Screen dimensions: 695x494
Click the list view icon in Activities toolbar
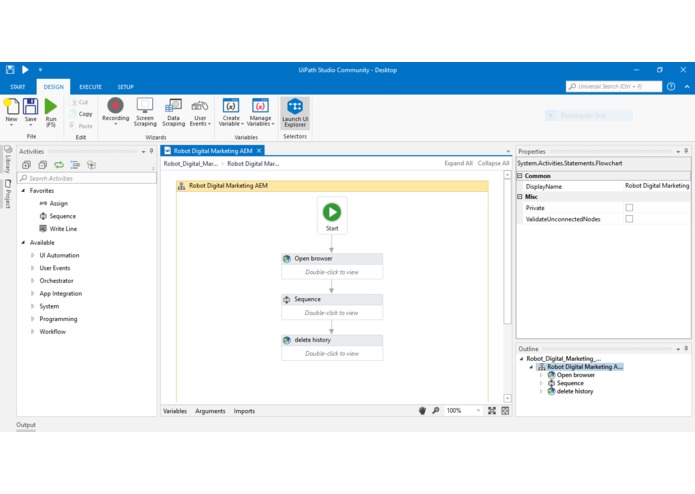(75, 165)
